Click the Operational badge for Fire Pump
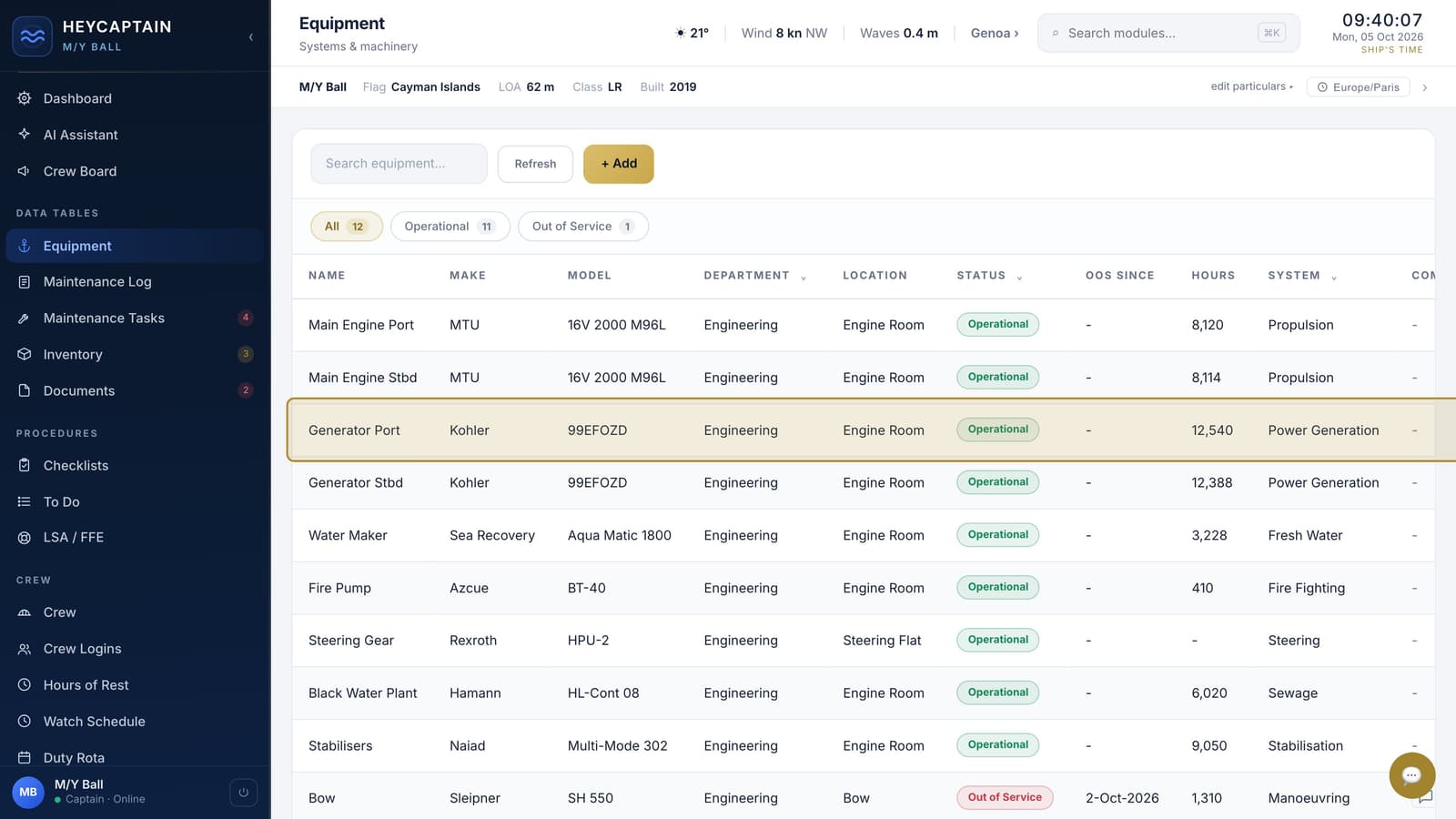The height and width of the screenshot is (819, 1456). [x=997, y=587]
